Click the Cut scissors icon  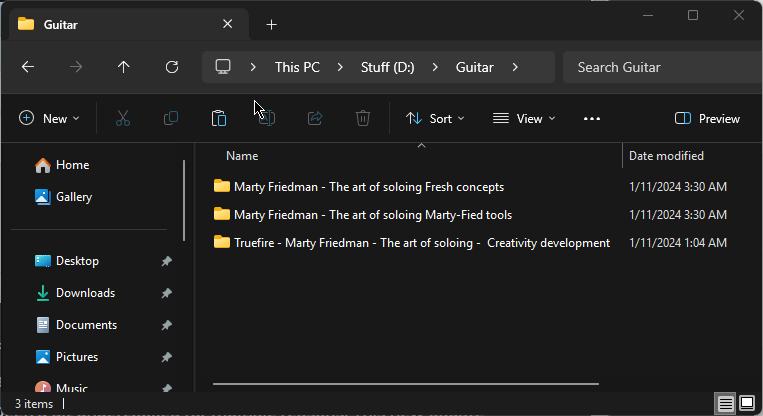point(123,118)
